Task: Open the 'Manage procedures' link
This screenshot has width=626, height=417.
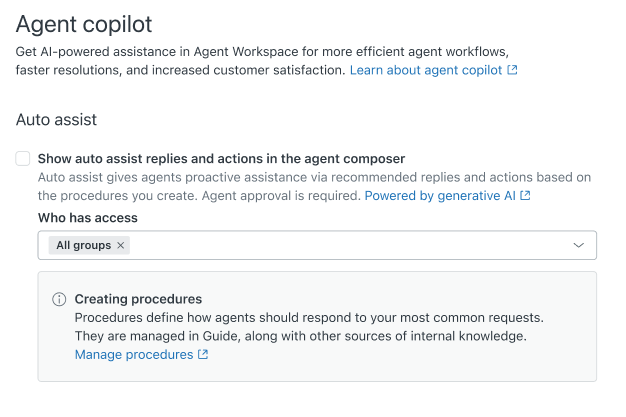Action: (134, 355)
